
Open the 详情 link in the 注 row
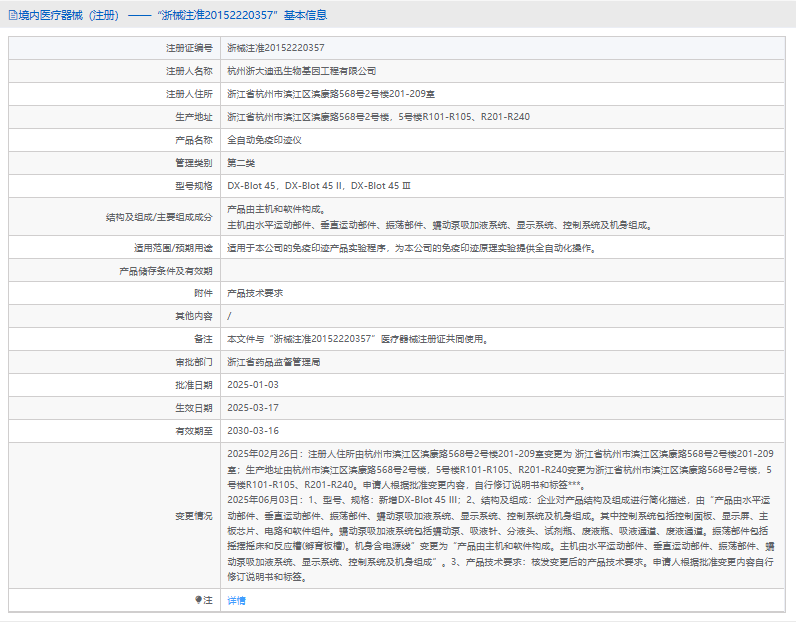[x=237, y=601]
